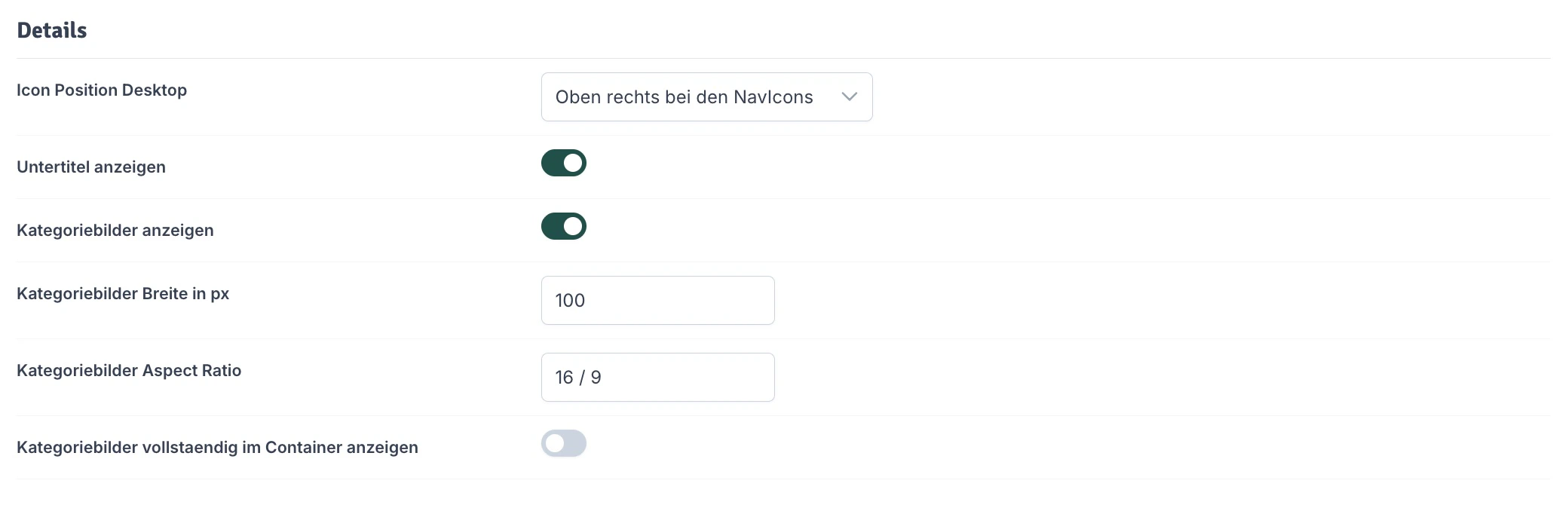
Task: Click the "Kategoriebilder Aspect Ratio" label
Action: (129, 371)
